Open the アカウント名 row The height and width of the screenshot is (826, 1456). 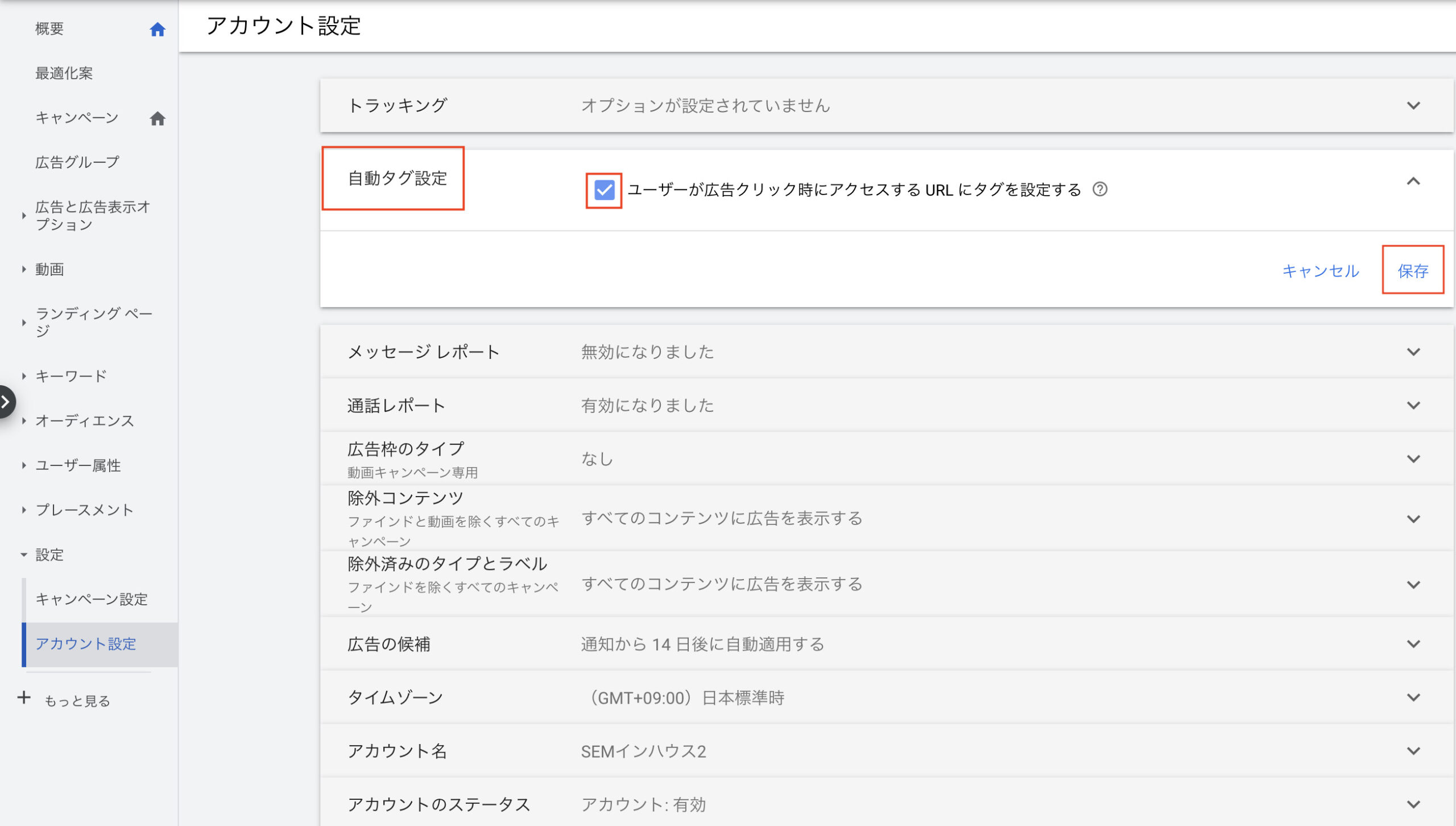[x=1413, y=751]
